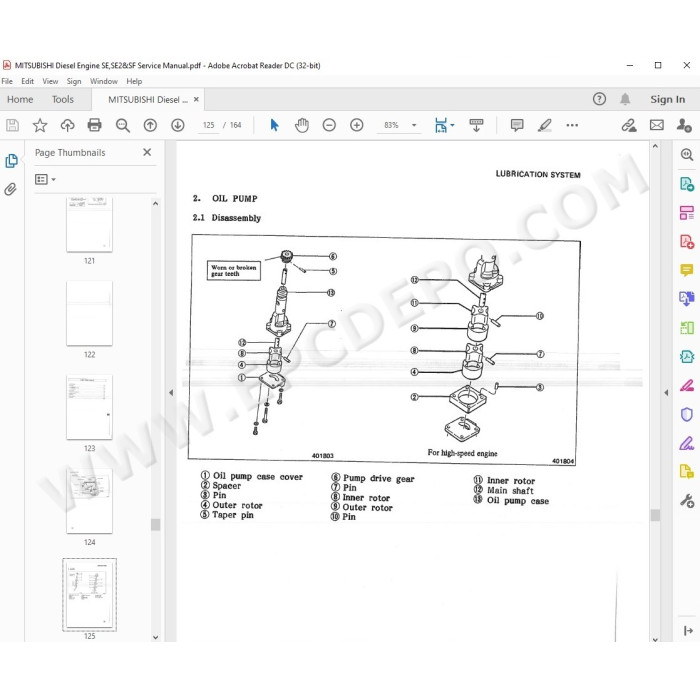Print the document using printer icon
700x700 pixels.
pyautogui.click(x=94, y=125)
